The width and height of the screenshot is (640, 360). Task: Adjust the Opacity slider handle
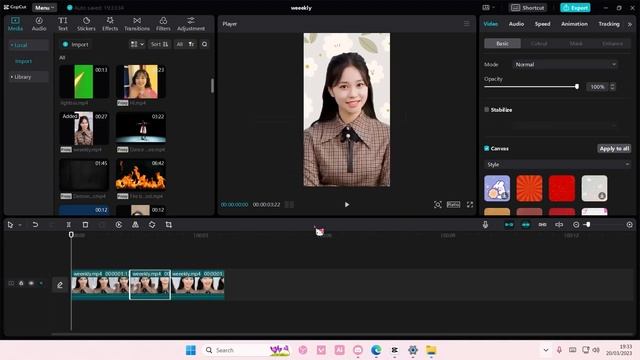[x=577, y=87]
